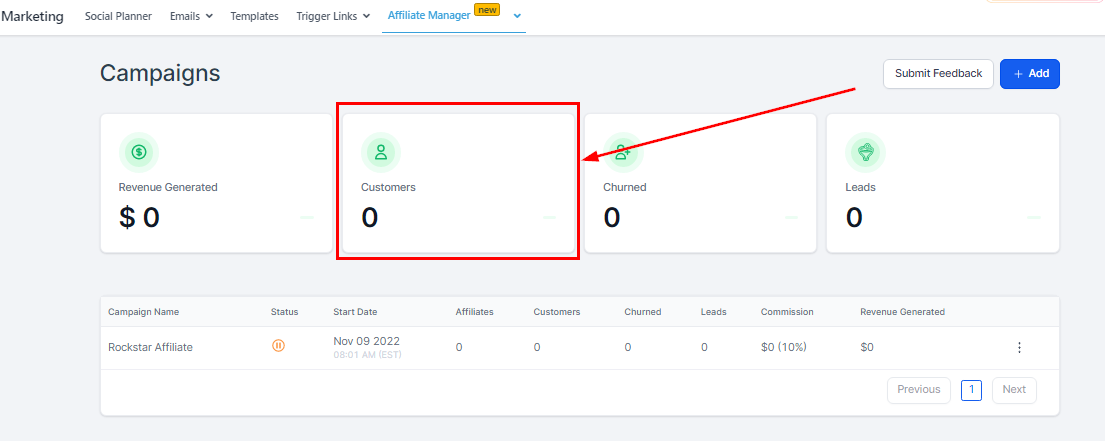Click the Revenue Generated dollar icon
The height and width of the screenshot is (441, 1105).
click(139, 152)
